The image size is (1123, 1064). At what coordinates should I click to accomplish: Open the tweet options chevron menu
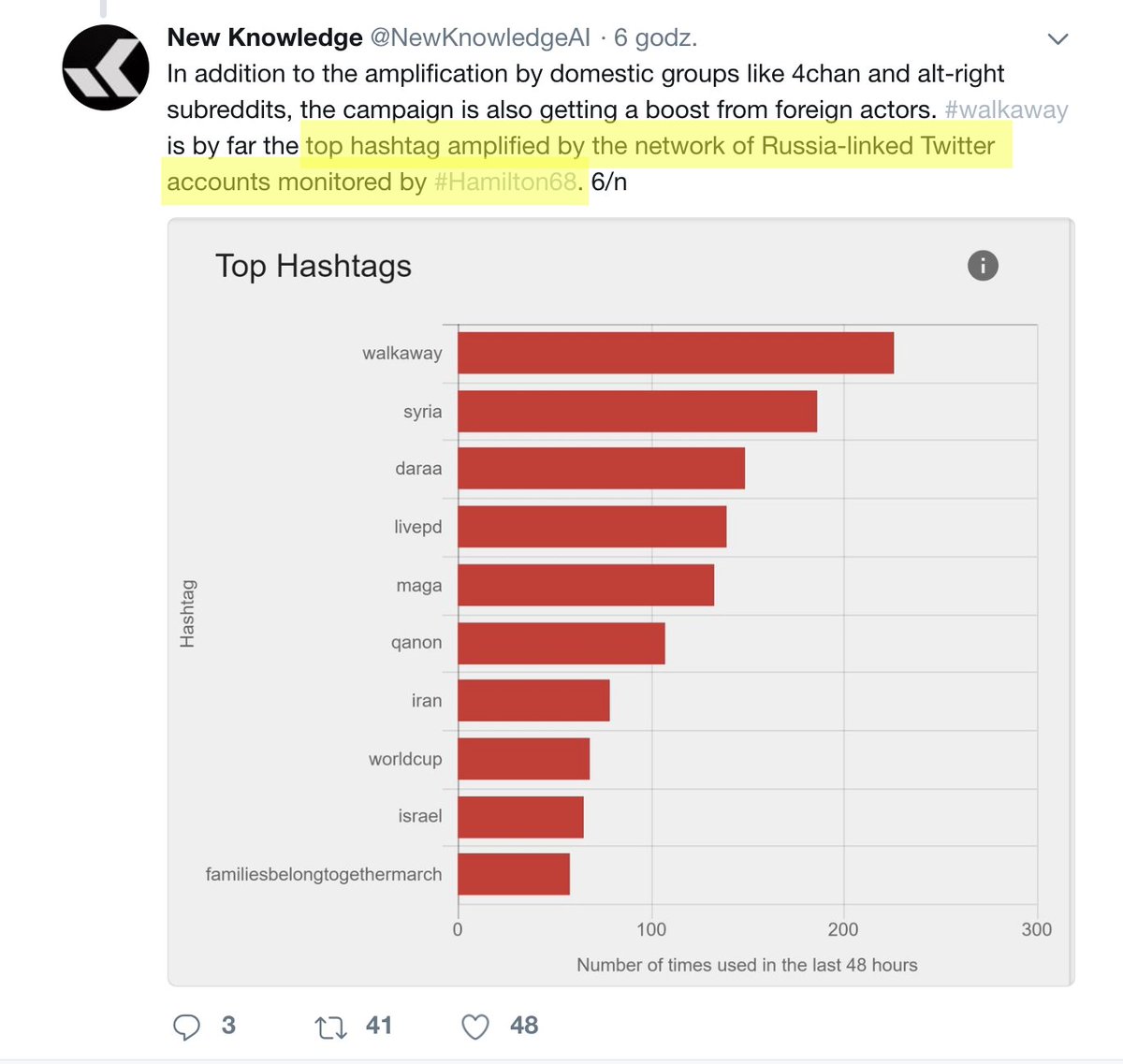click(x=1057, y=39)
